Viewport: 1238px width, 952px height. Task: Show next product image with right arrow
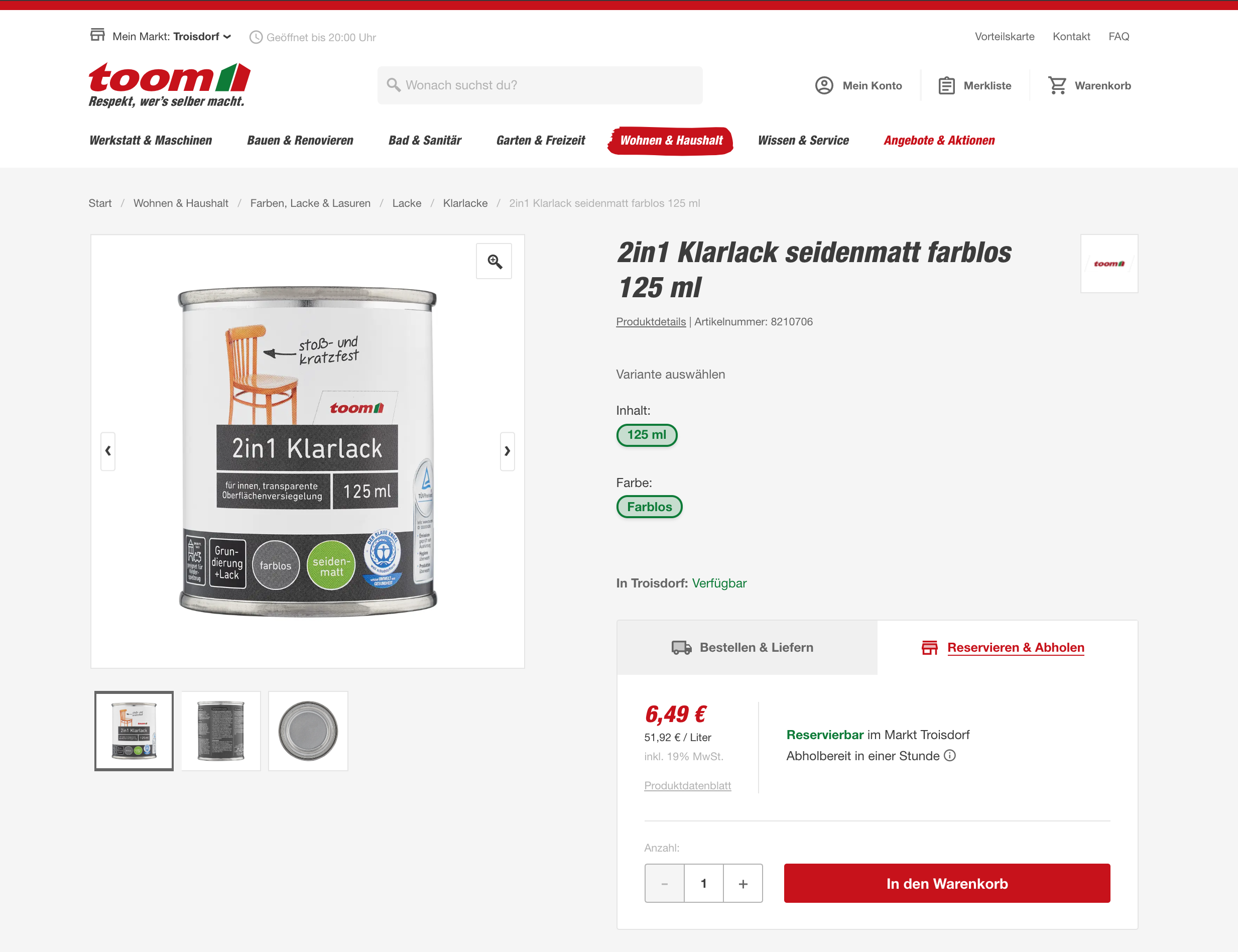pyautogui.click(x=507, y=451)
